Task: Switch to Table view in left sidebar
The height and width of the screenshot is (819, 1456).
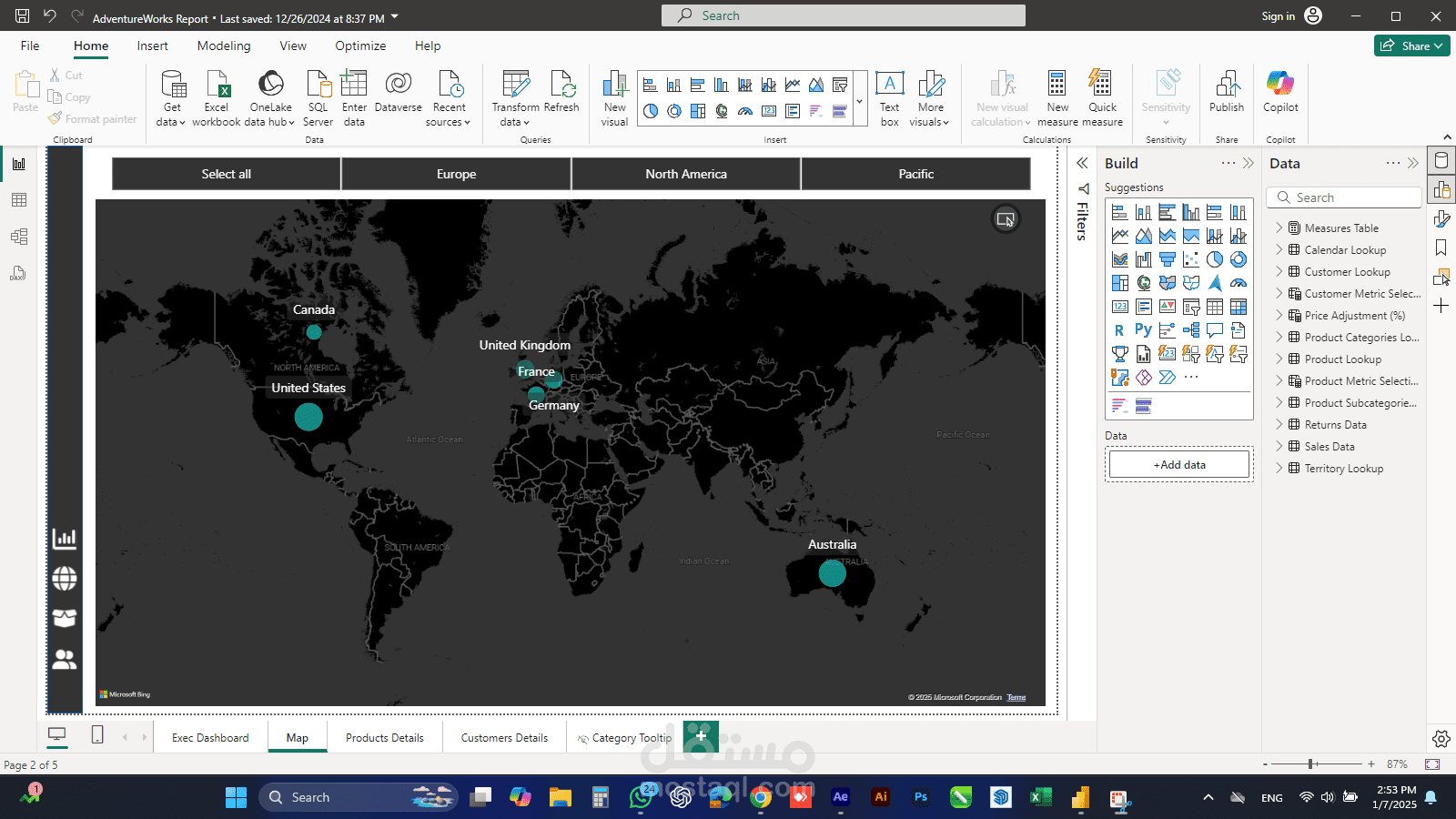Action: tap(19, 200)
